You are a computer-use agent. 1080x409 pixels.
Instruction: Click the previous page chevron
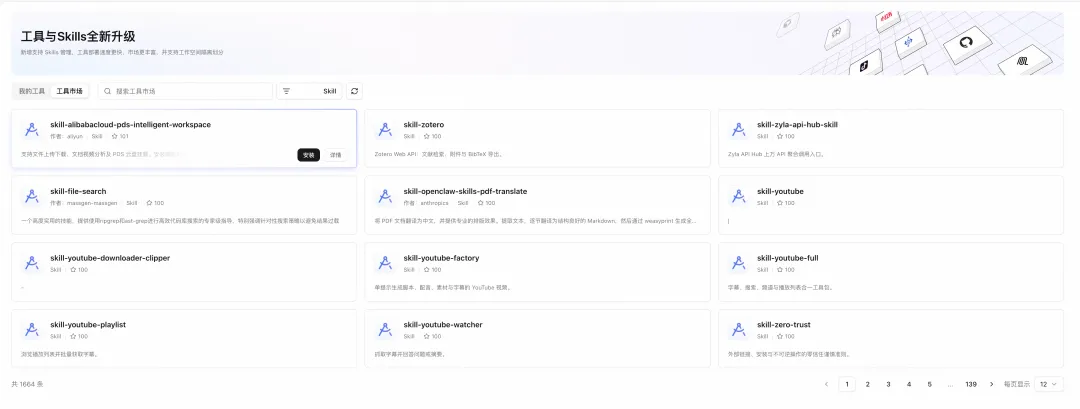point(827,384)
